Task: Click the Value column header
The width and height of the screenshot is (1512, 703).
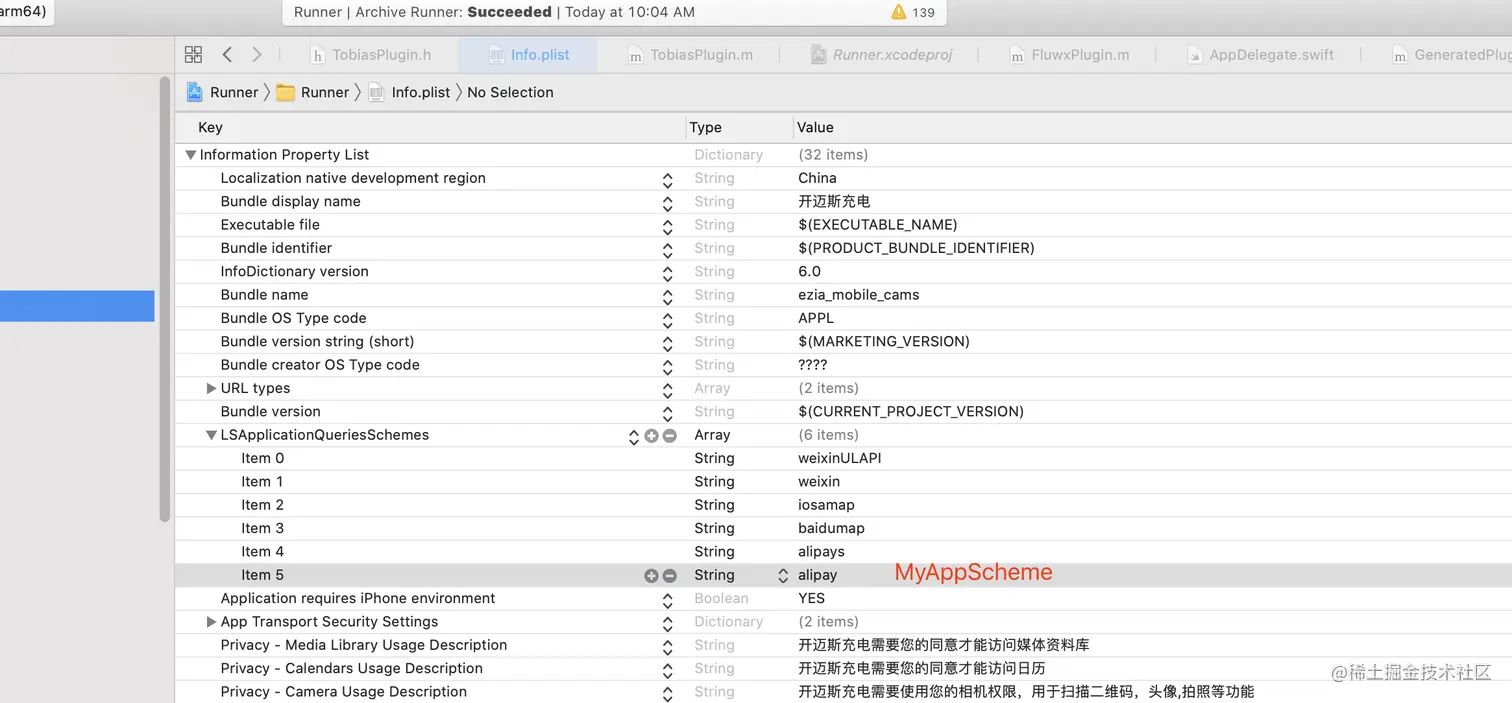Action: (815, 127)
